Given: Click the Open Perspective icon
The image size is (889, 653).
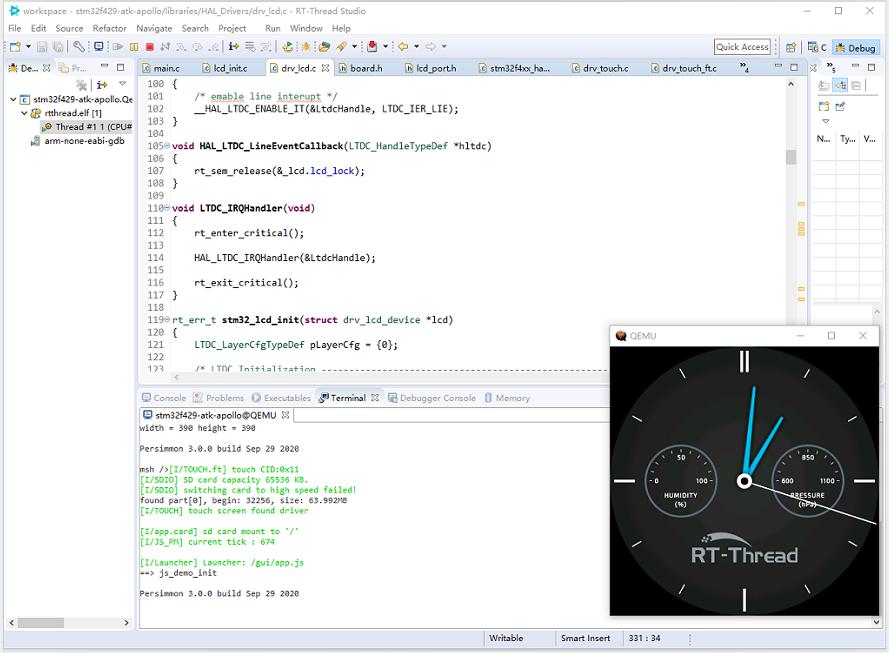Looking at the screenshot, I should click(x=791, y=48).
